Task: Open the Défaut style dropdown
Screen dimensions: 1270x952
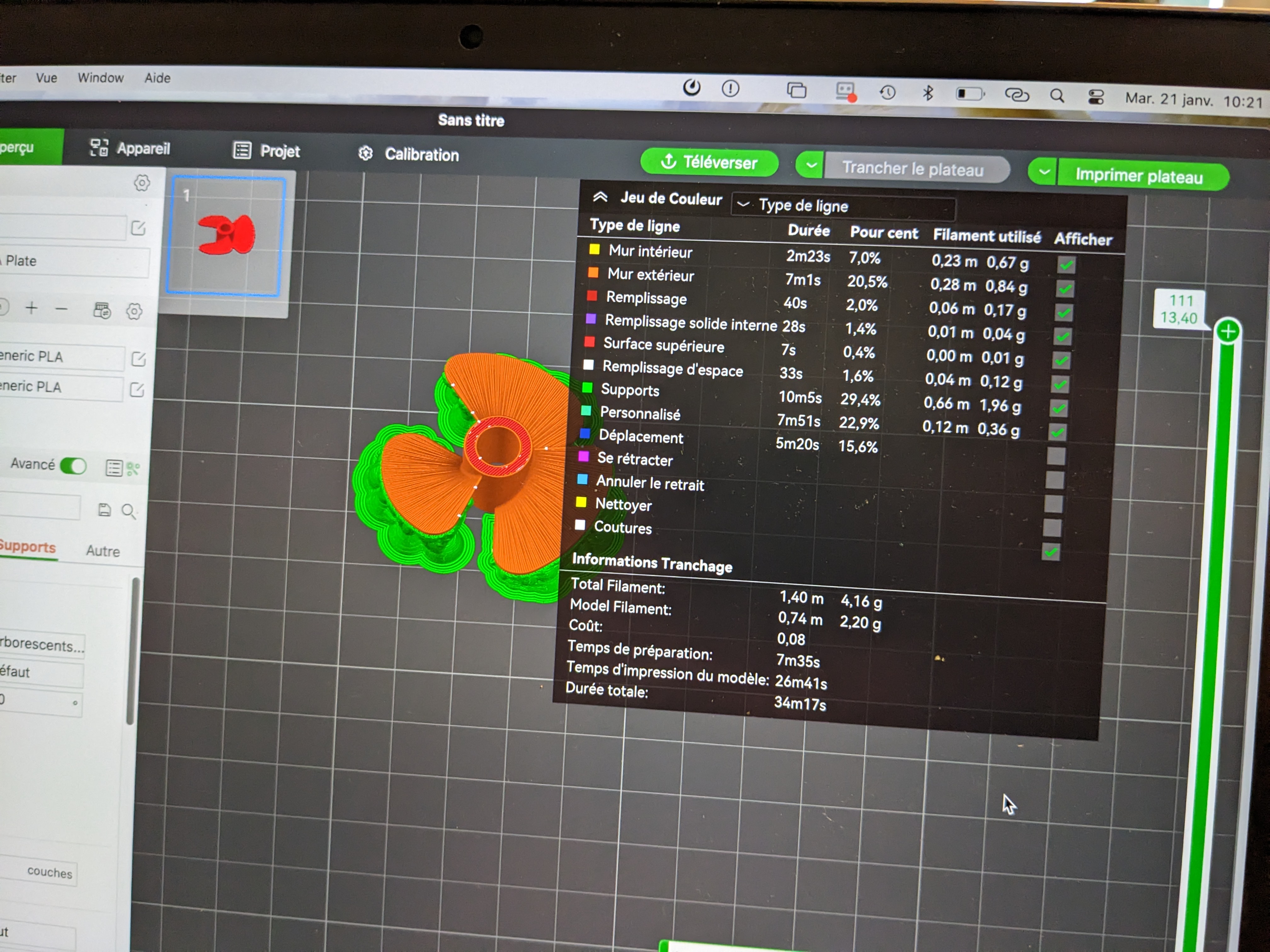Action: click(x=41, y=672)
